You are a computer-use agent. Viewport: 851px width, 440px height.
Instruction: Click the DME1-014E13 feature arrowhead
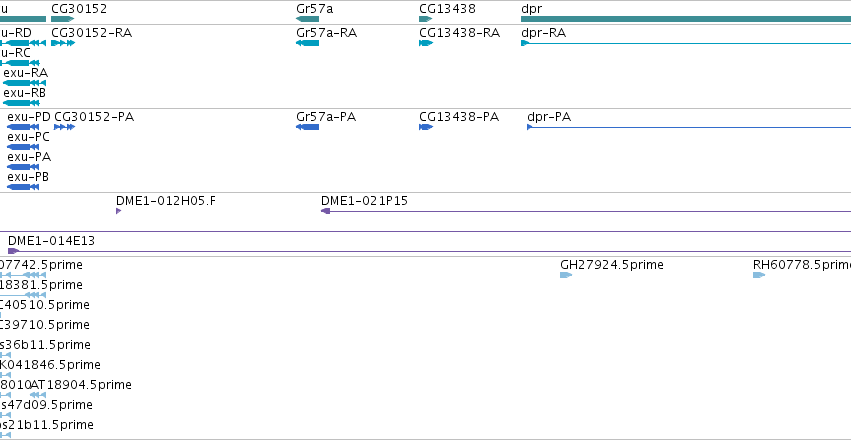point(14,251)
